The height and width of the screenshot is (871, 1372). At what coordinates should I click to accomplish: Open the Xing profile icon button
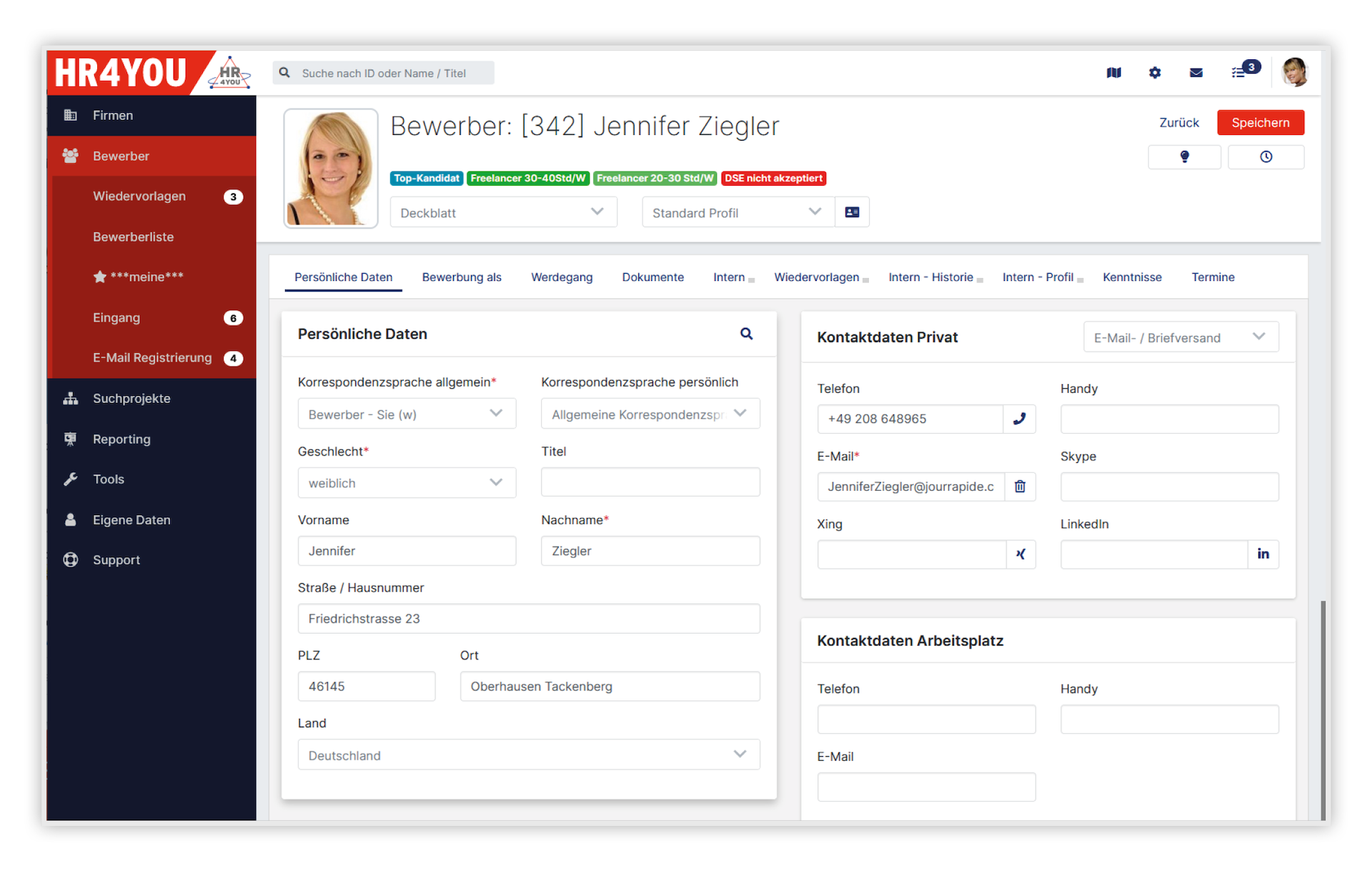pyautogui.click(x=1020, y=554)
